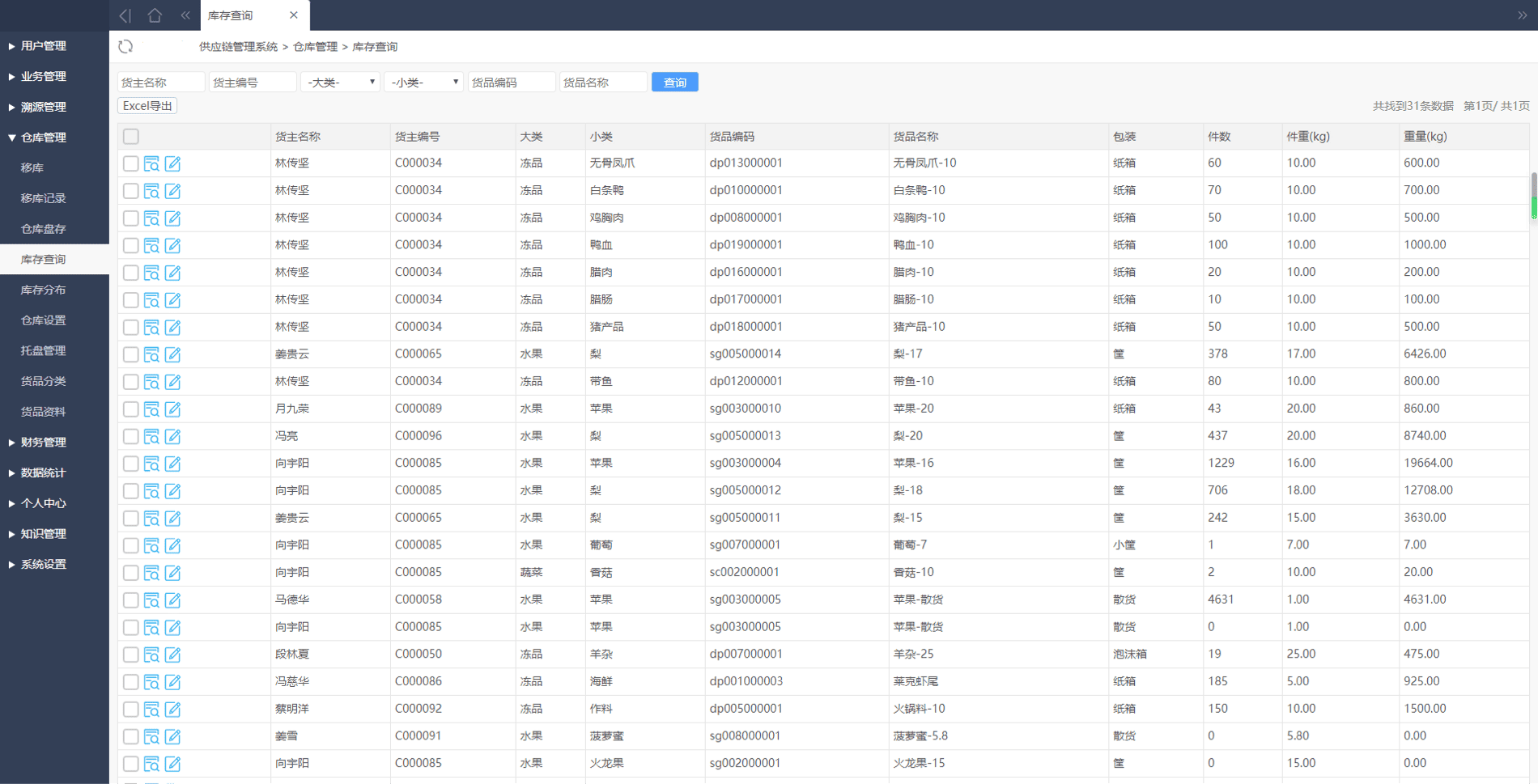Viewport: 1538px width, 784px height.
Task: Go to the home page icon
Action: [x=155, y=15]
